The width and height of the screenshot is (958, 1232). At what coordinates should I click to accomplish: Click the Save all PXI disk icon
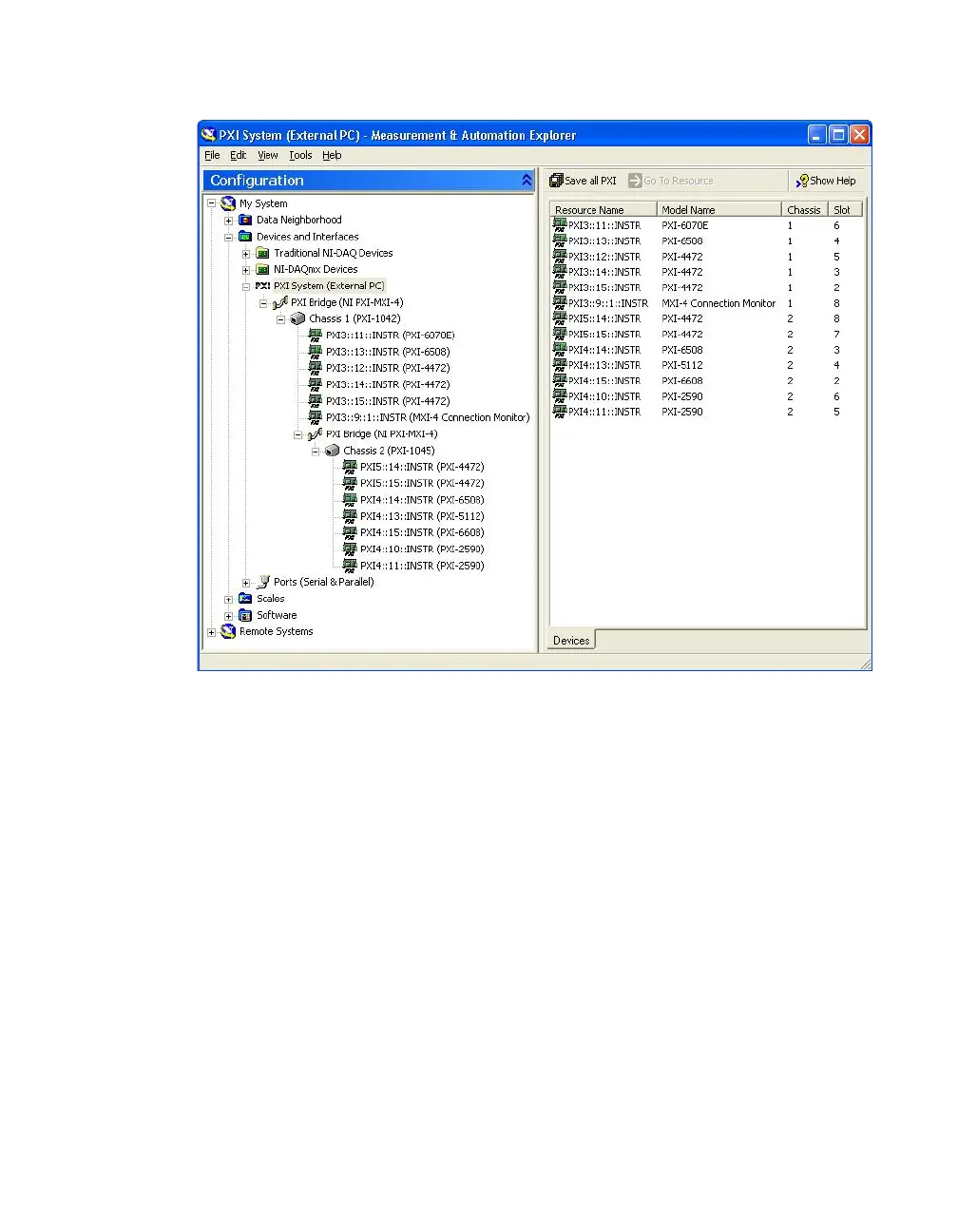coord(557,181)
